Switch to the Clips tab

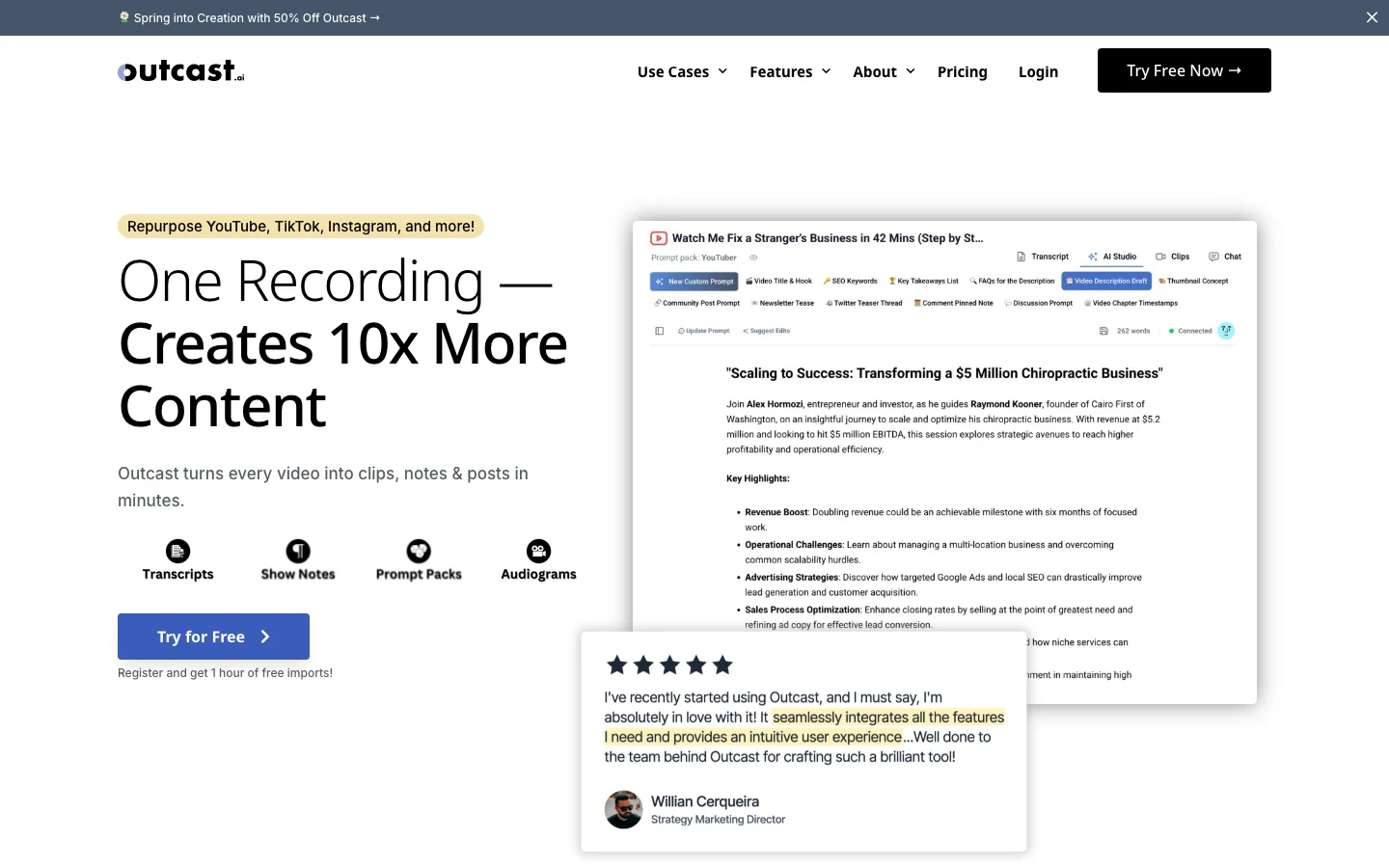pyautogui.click(x=1173, y=257)
